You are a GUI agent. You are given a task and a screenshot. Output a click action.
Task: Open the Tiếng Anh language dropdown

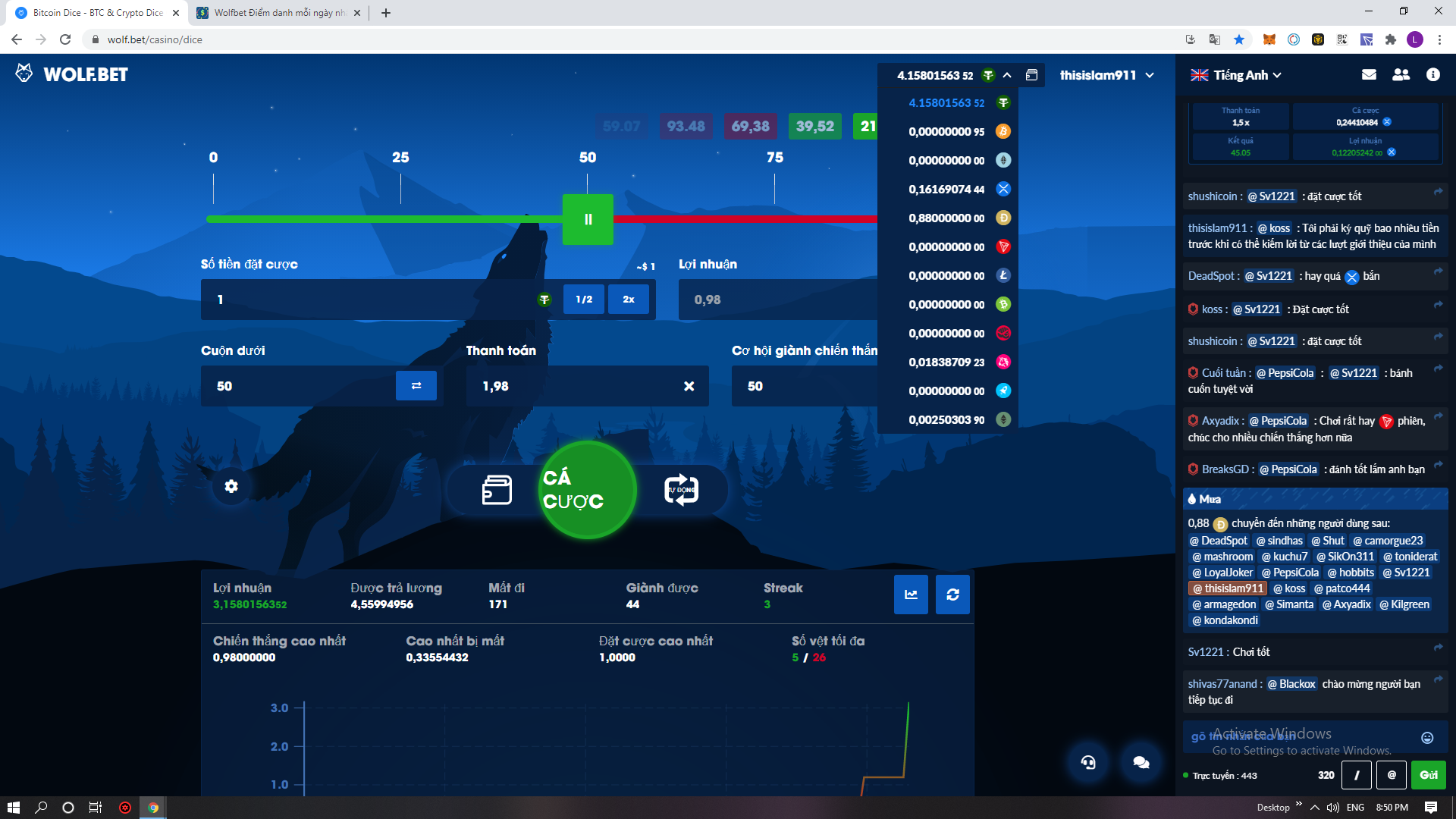coord(1236,75)
